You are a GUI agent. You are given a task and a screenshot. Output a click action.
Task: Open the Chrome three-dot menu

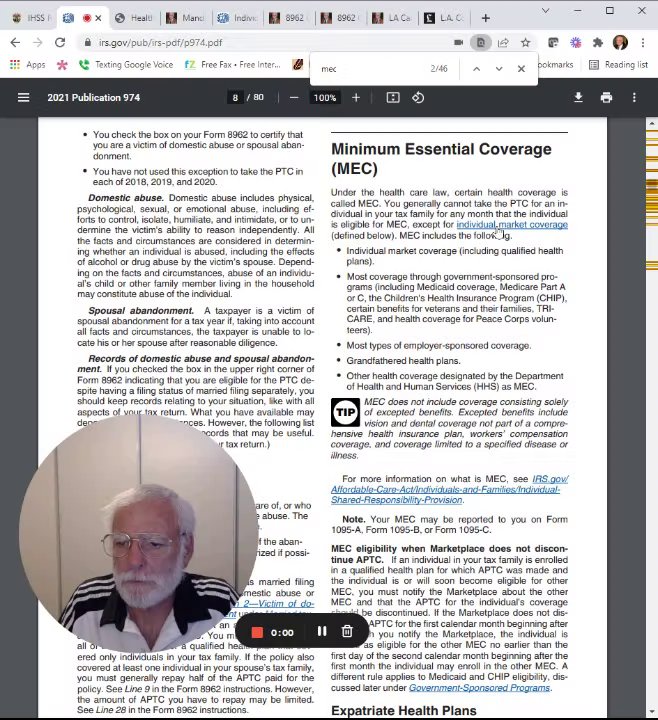pos(643,43)
